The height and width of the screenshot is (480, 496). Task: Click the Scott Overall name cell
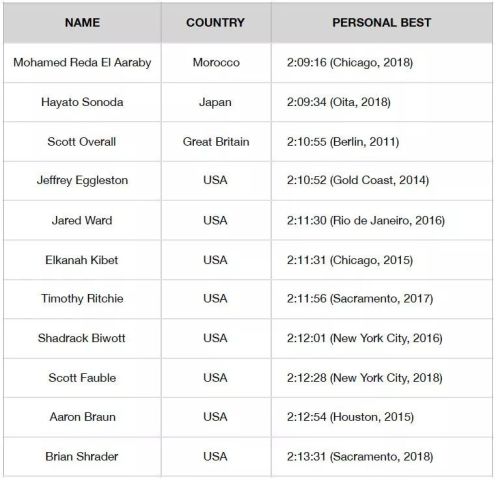[x=82, y=142]
